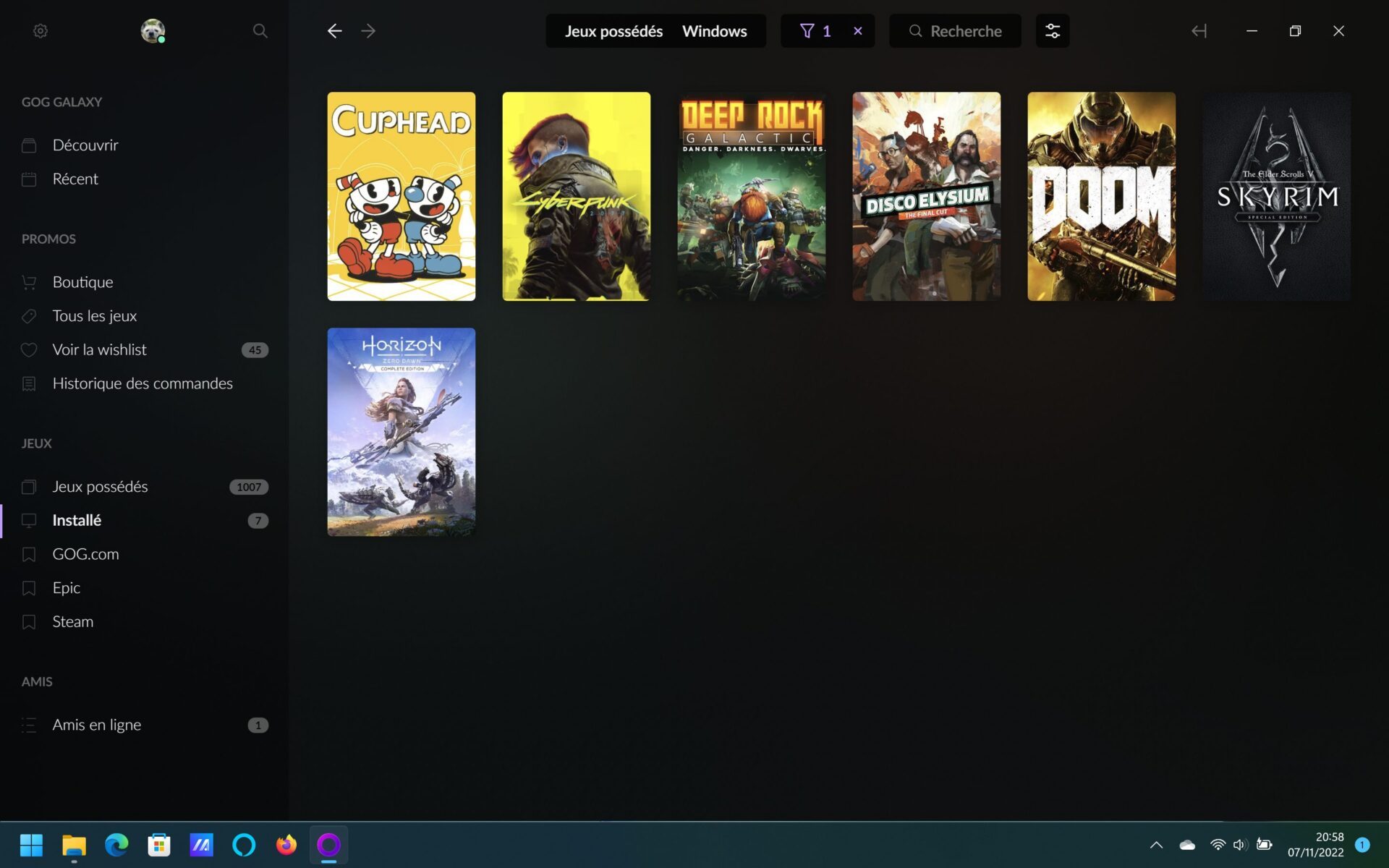Open the Horizon Zero Dawn cover

click(x=402, y=432)
